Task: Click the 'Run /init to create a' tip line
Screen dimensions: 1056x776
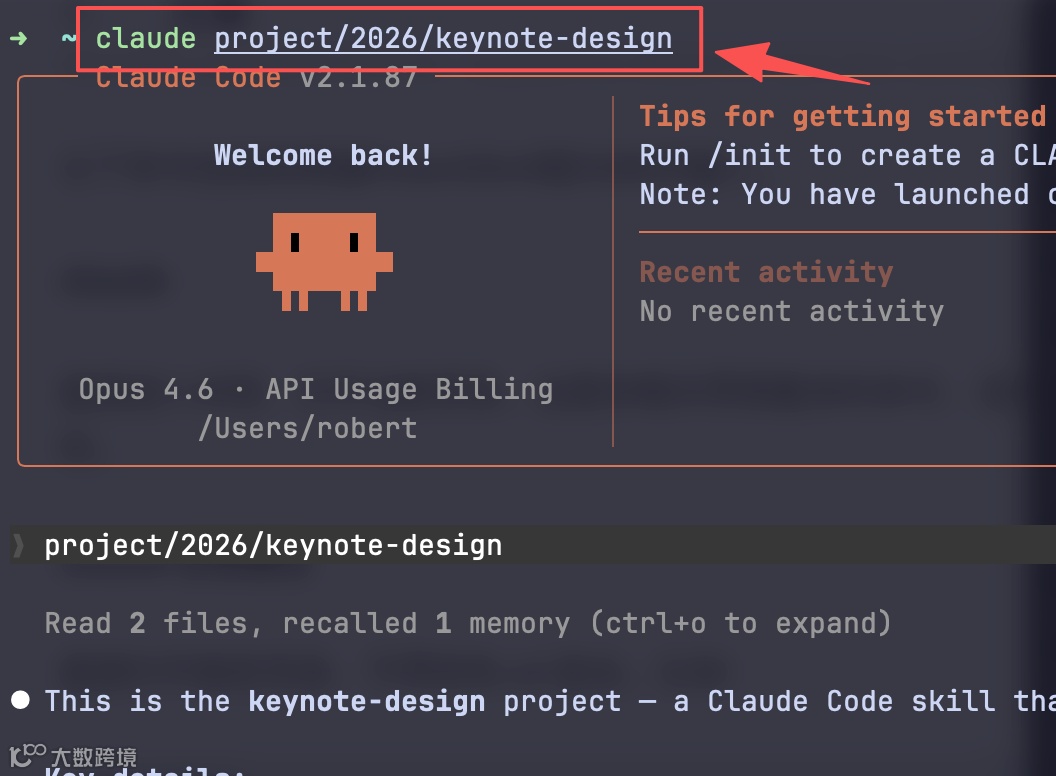Action: (847, 155)
